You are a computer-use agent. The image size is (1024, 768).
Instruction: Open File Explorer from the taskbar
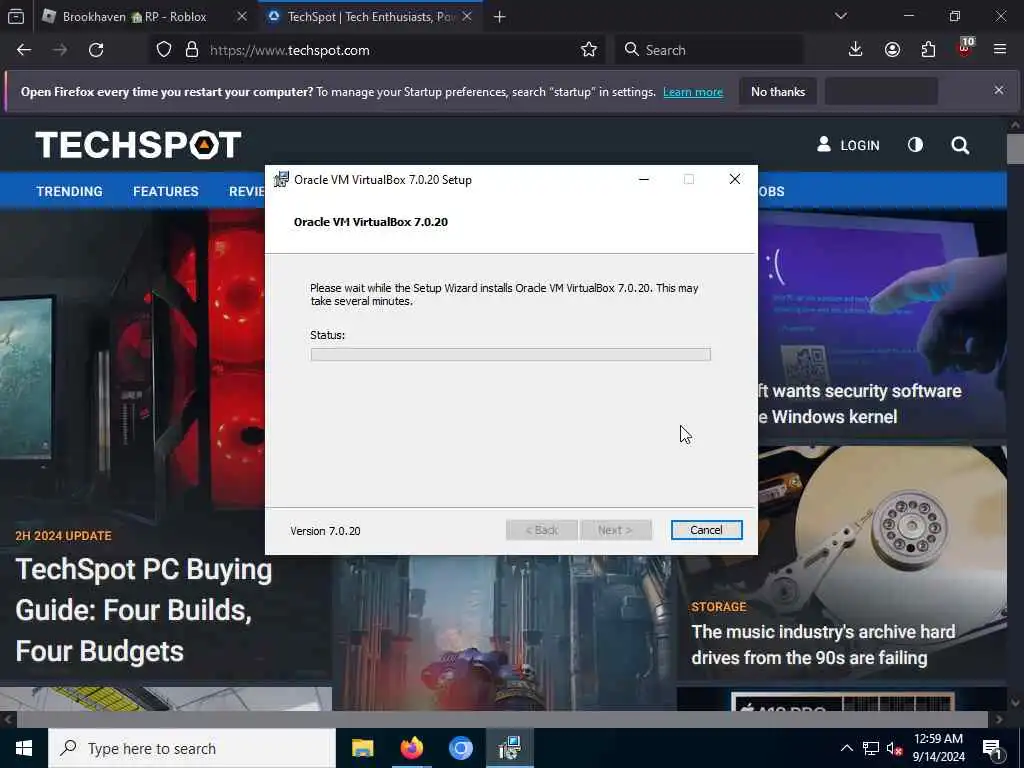[x=362, y=748]
